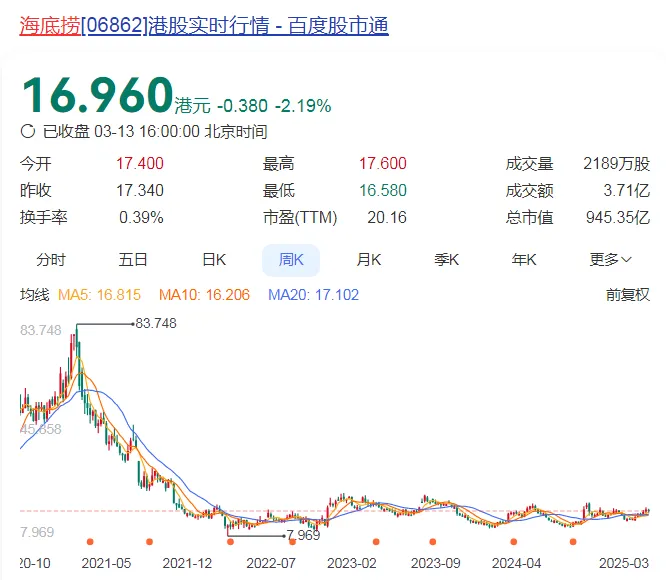Image resolution: width=666 pixels, height=580 pixels.
Task: Click the 2025-03 date axis label
Action: [x=624, y=563]
